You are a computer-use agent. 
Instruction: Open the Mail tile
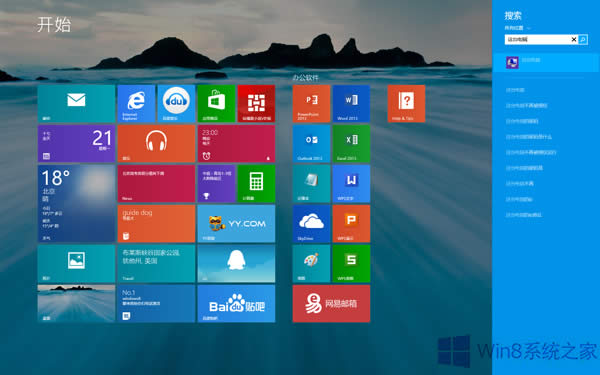[76, 103]
